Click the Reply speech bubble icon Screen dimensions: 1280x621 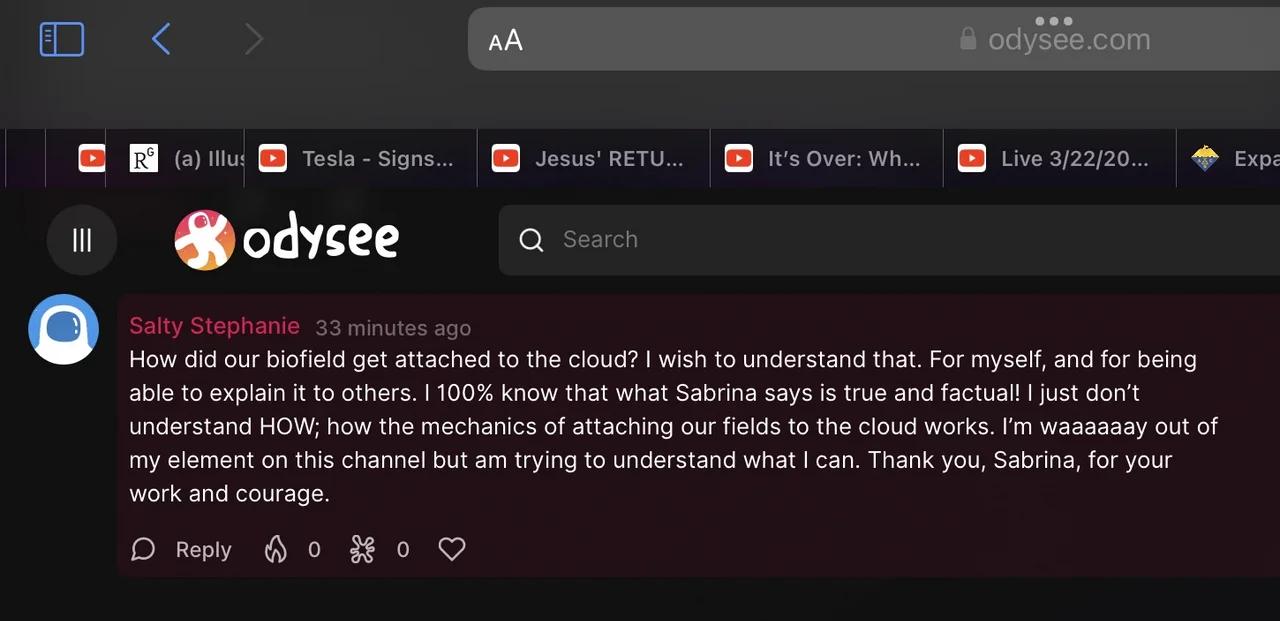pyautogui.click(x=144, y=549)
